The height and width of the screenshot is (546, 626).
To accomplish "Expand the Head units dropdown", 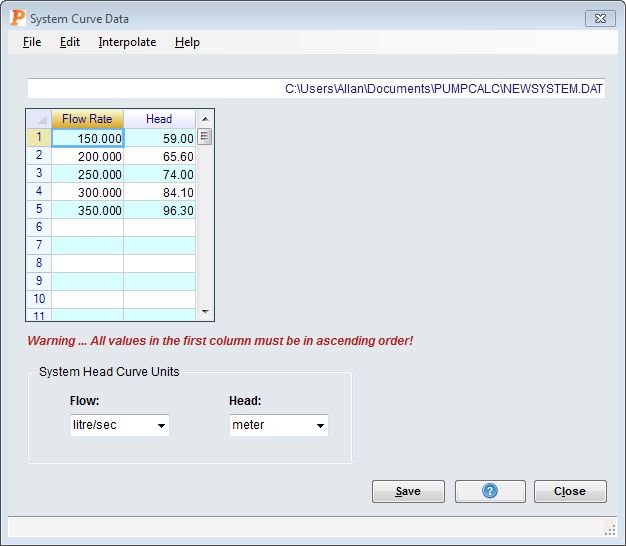I will (320, 425).
